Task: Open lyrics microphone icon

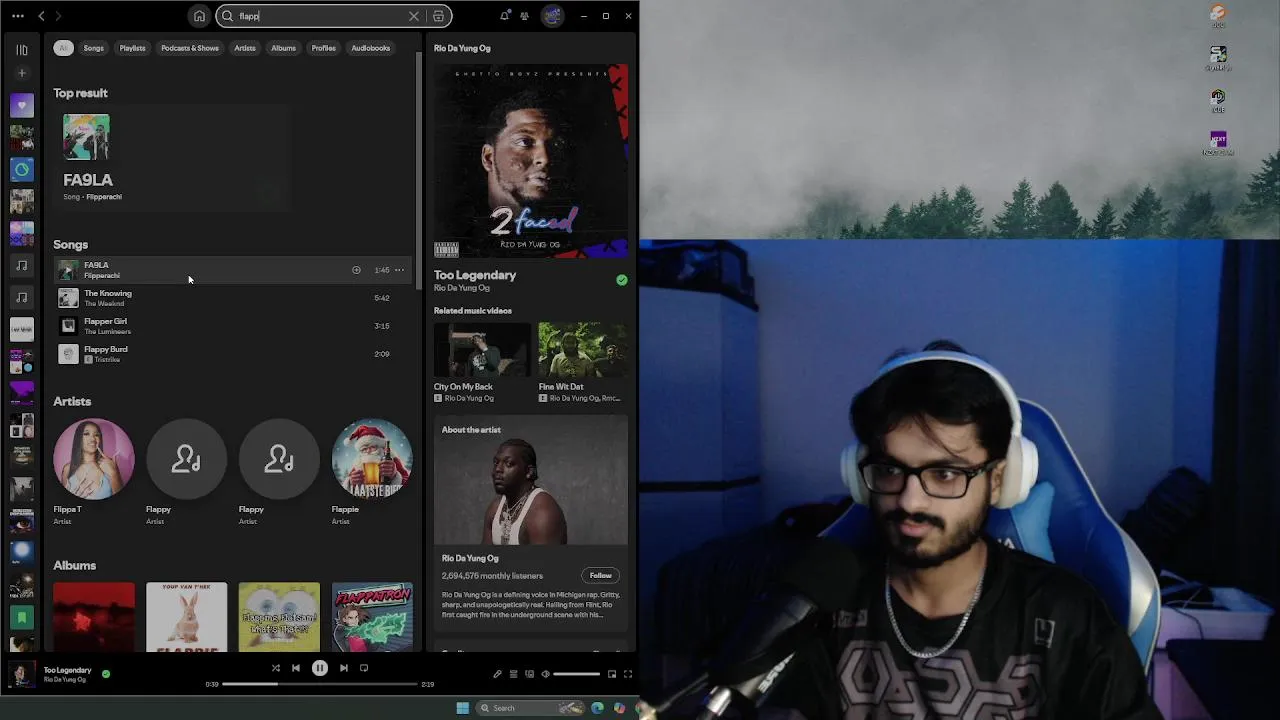Action: (497, 674)
